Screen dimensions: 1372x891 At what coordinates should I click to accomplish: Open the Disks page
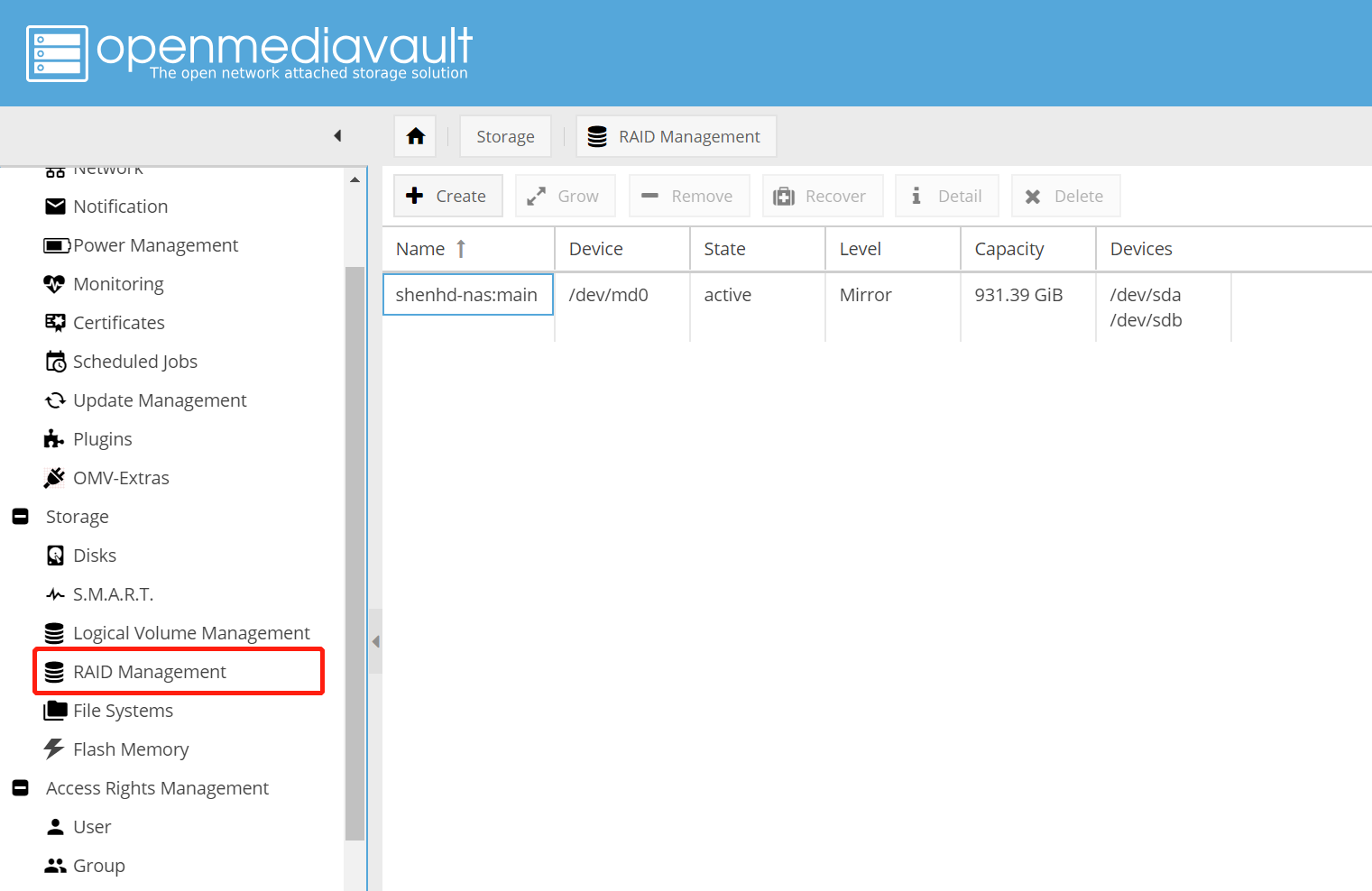tap(95, 556)
